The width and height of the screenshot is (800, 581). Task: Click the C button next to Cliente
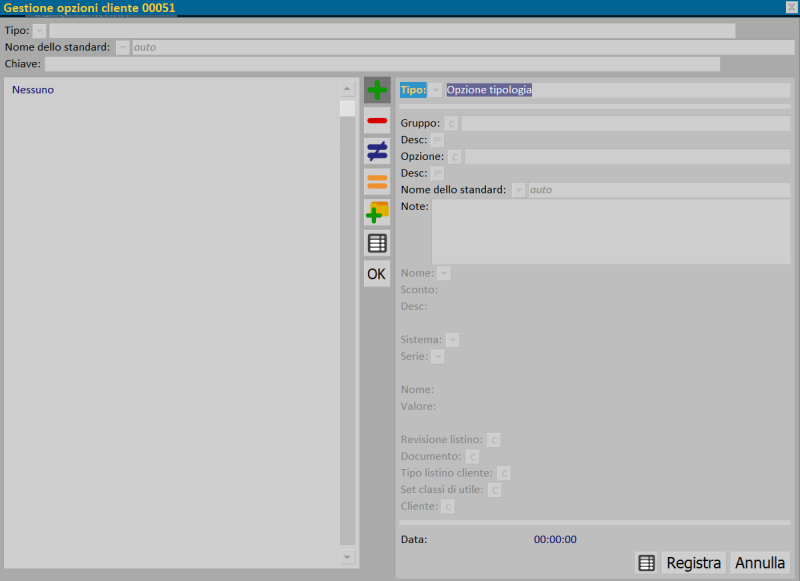tap(447, 507)
